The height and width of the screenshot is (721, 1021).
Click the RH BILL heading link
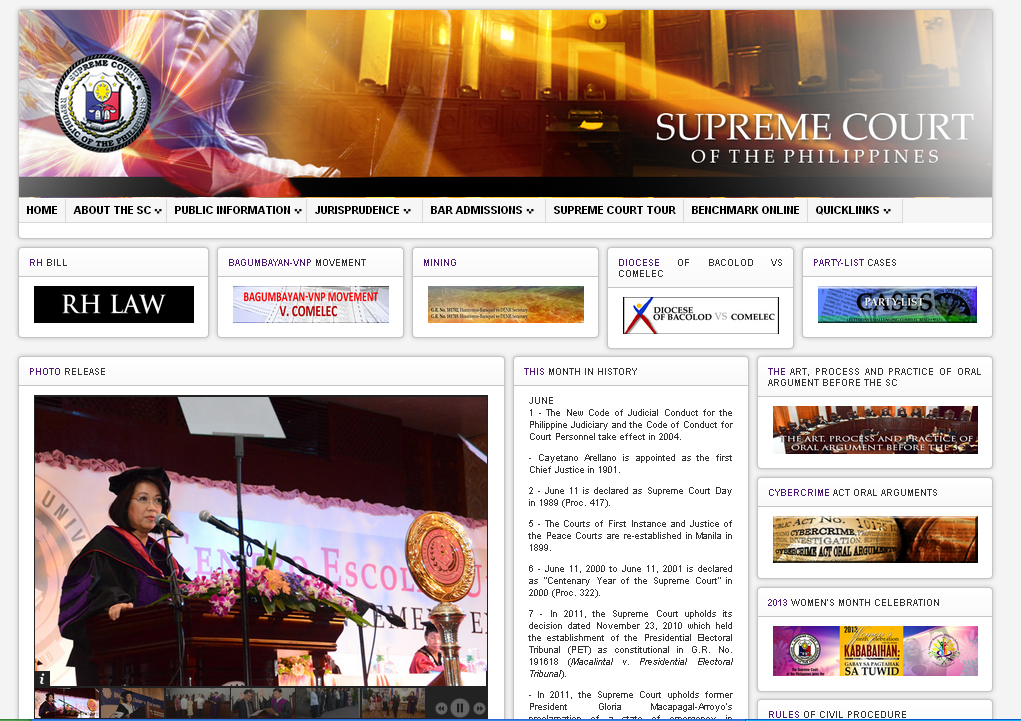[48, 262]
